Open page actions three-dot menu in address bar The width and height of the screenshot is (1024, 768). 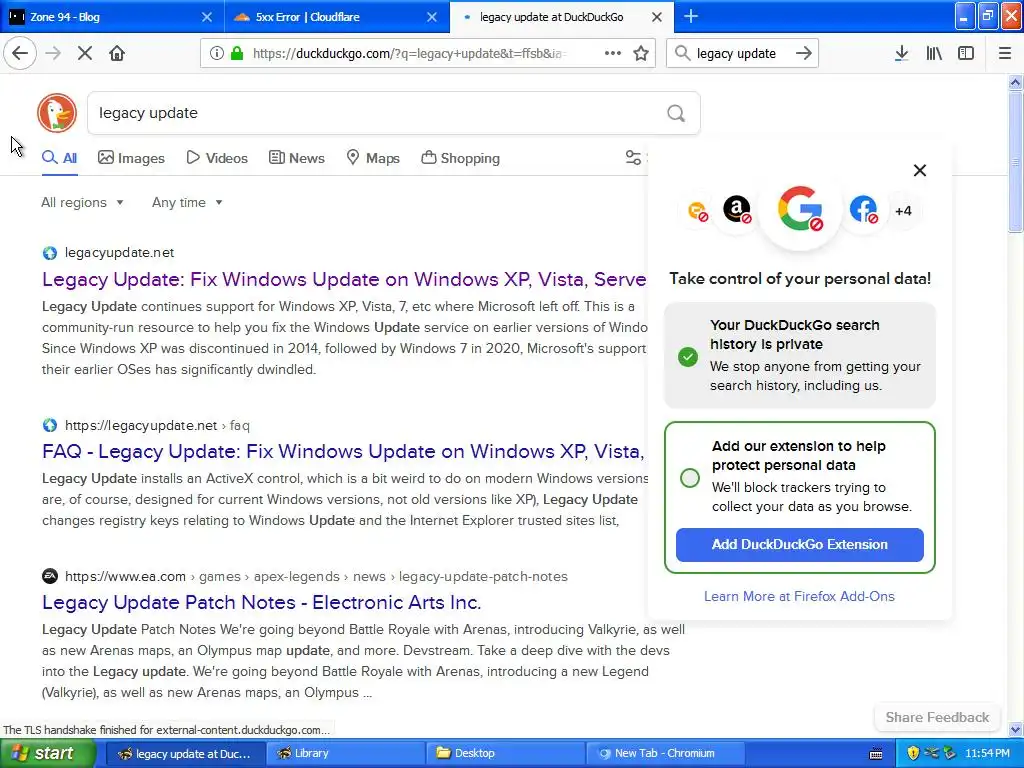(x=613, y=54)
